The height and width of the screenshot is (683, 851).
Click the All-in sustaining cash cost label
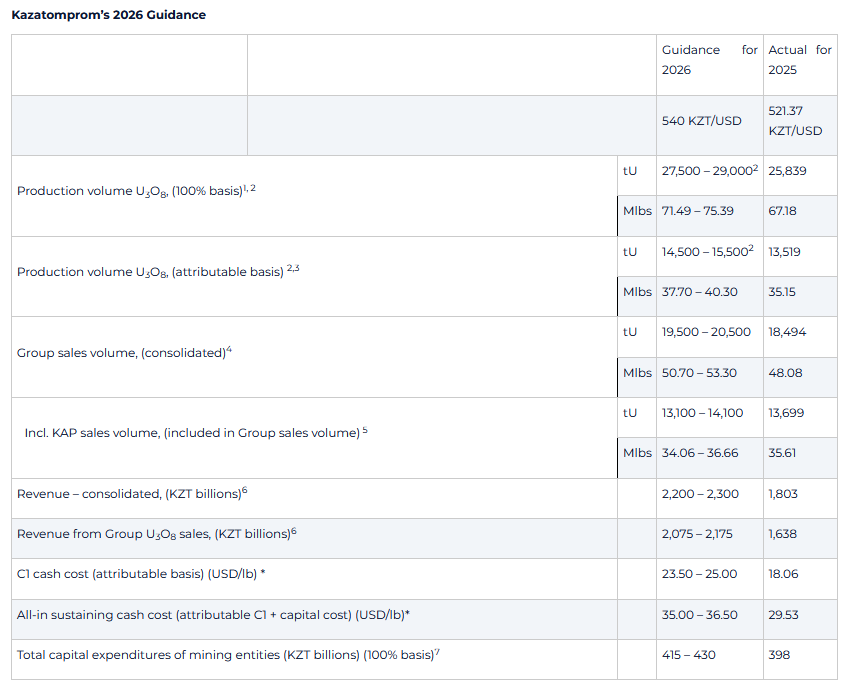[x=213, y=614]
